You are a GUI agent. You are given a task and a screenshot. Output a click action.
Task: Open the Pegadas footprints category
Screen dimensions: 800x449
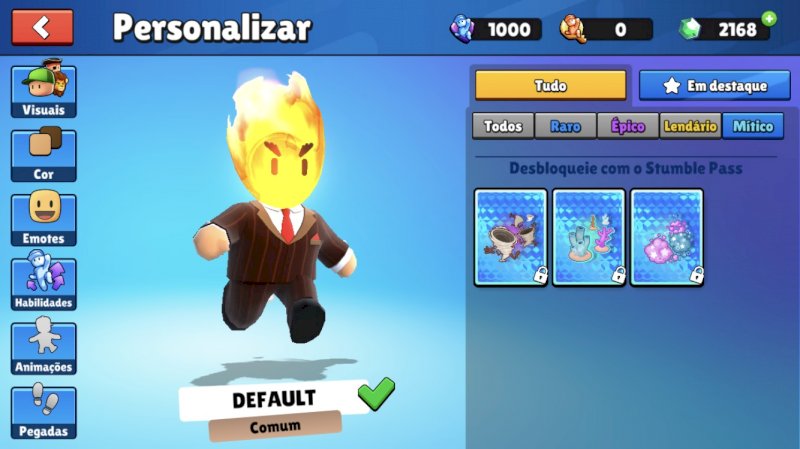[x=43, y=411]
